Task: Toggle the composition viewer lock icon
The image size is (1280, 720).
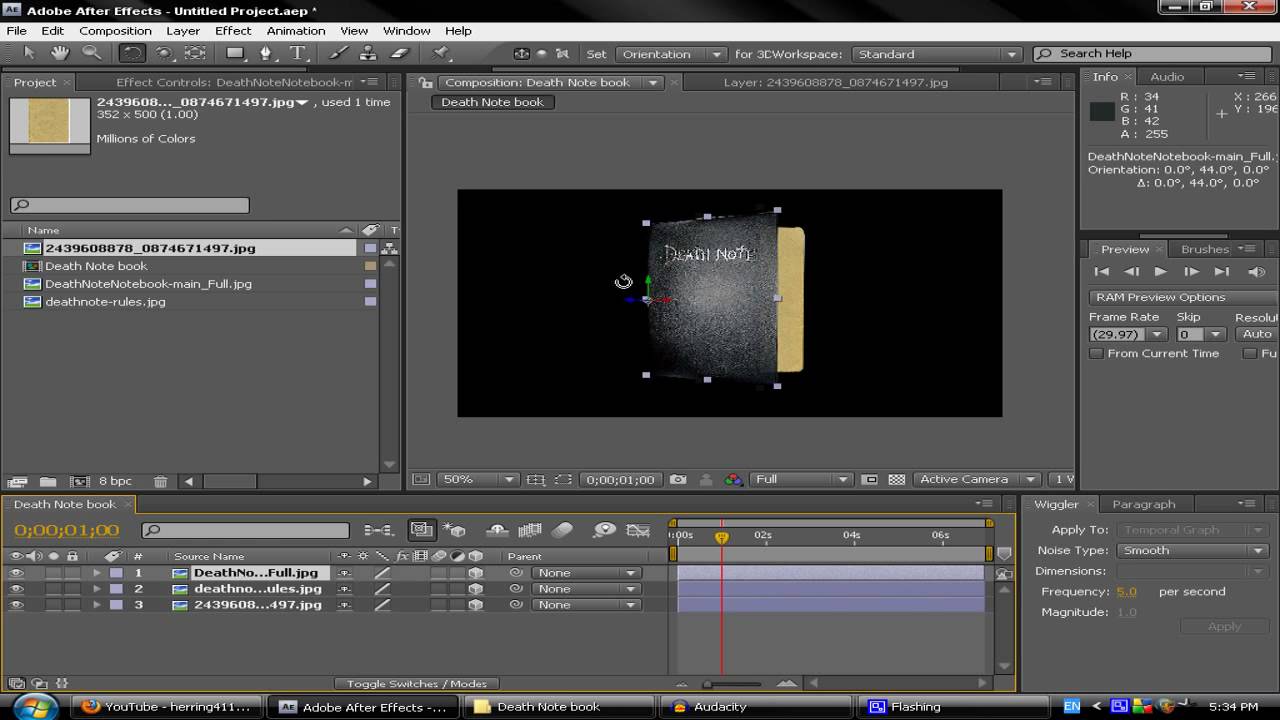Action: [427, 83]
